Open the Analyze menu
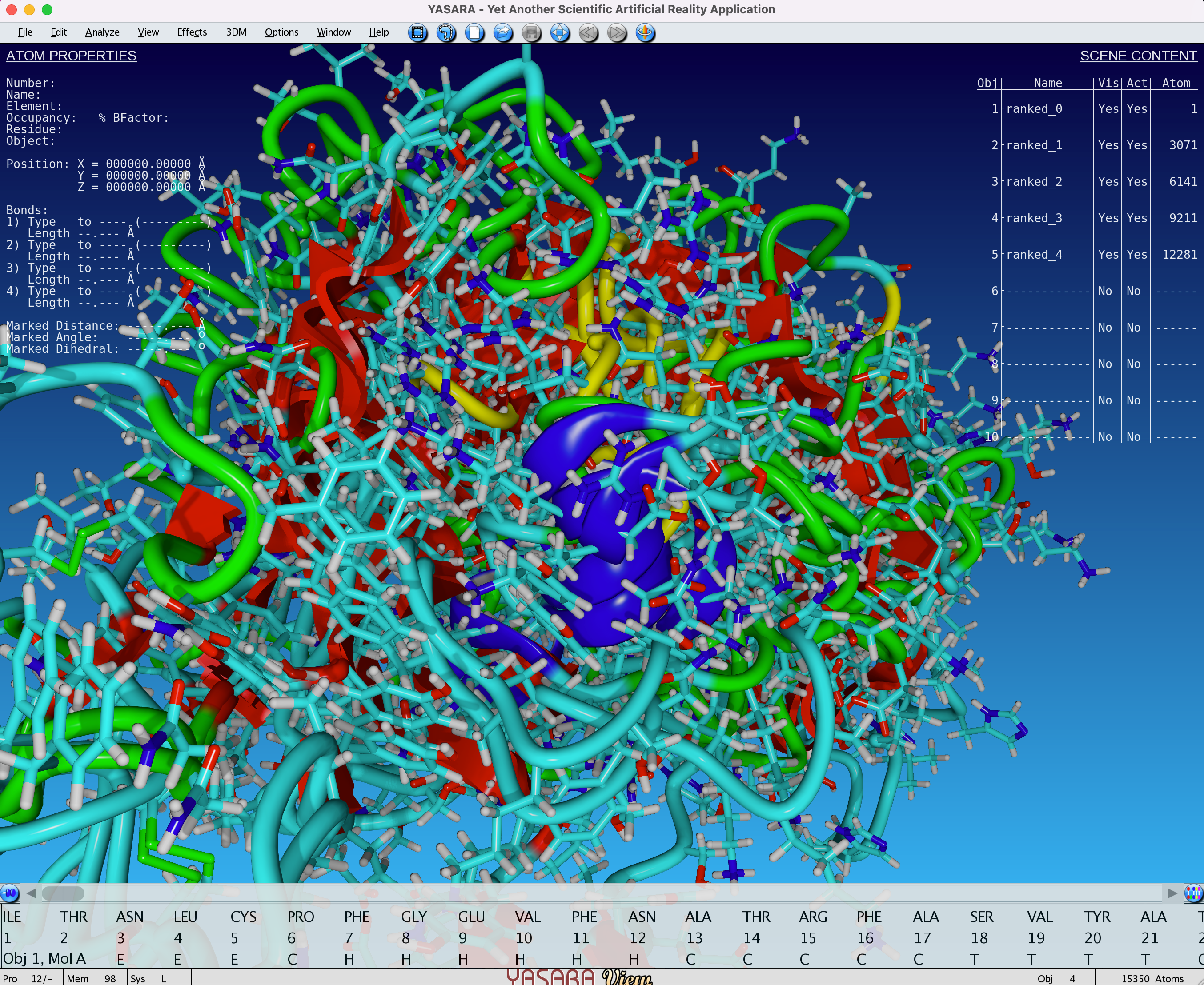The width and height of the screenshot is (1204, 985). (102, 32)
